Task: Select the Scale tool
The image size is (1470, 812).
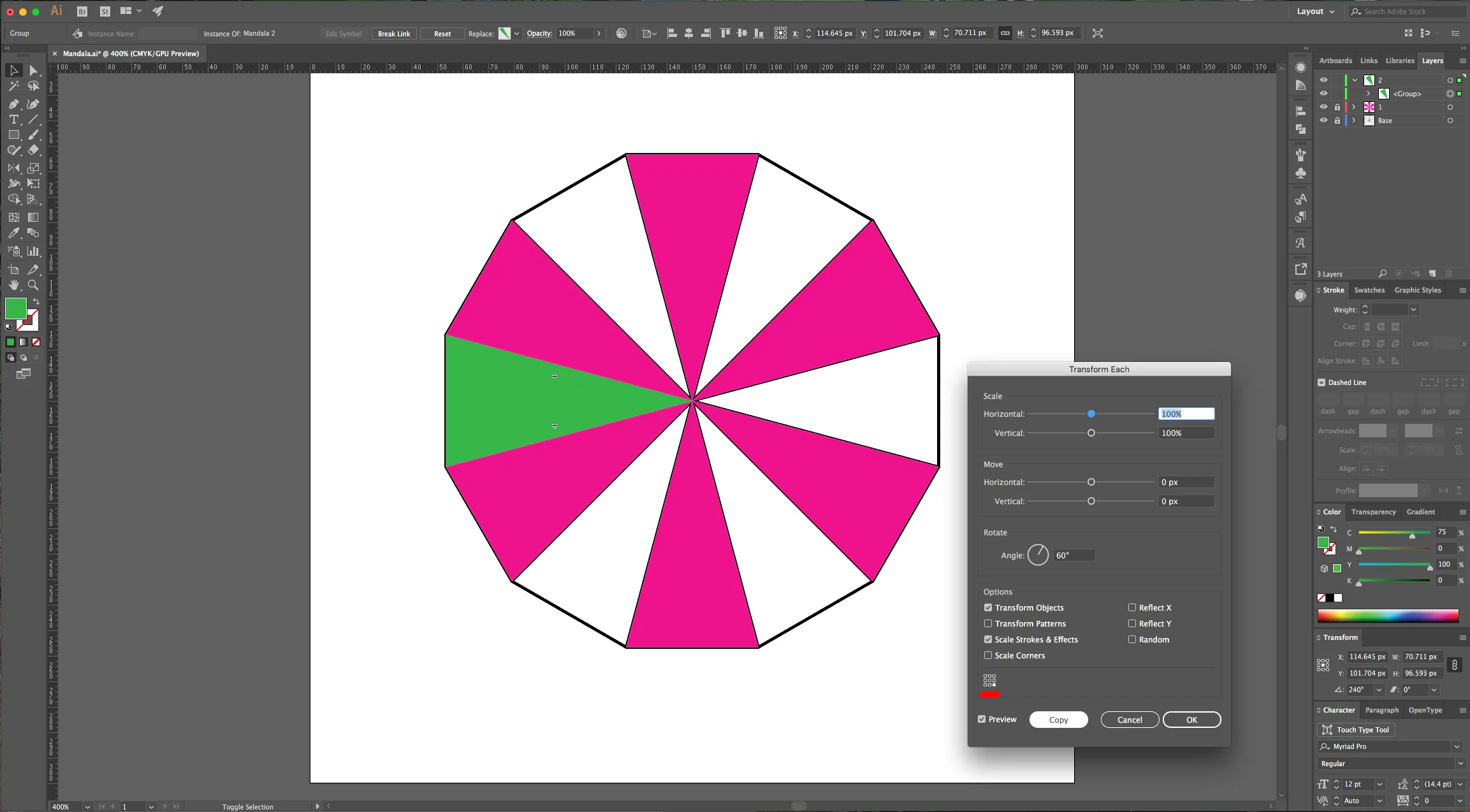Action: tap(34, 168)
